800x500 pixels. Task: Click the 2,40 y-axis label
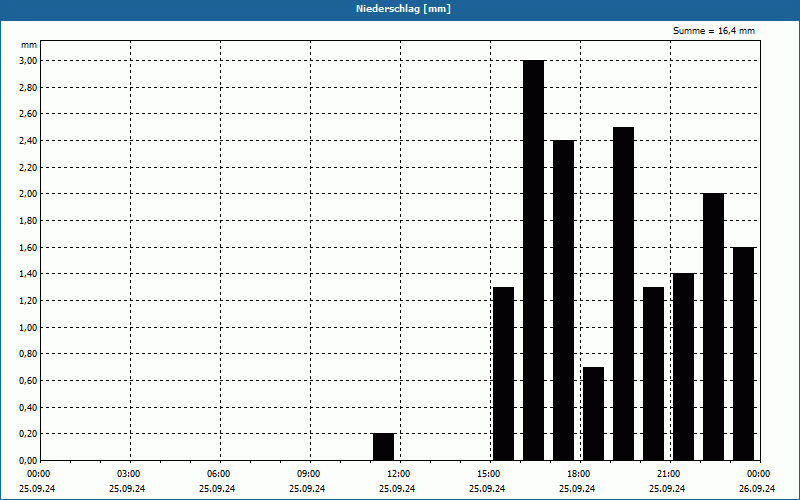tap(28, 141)
